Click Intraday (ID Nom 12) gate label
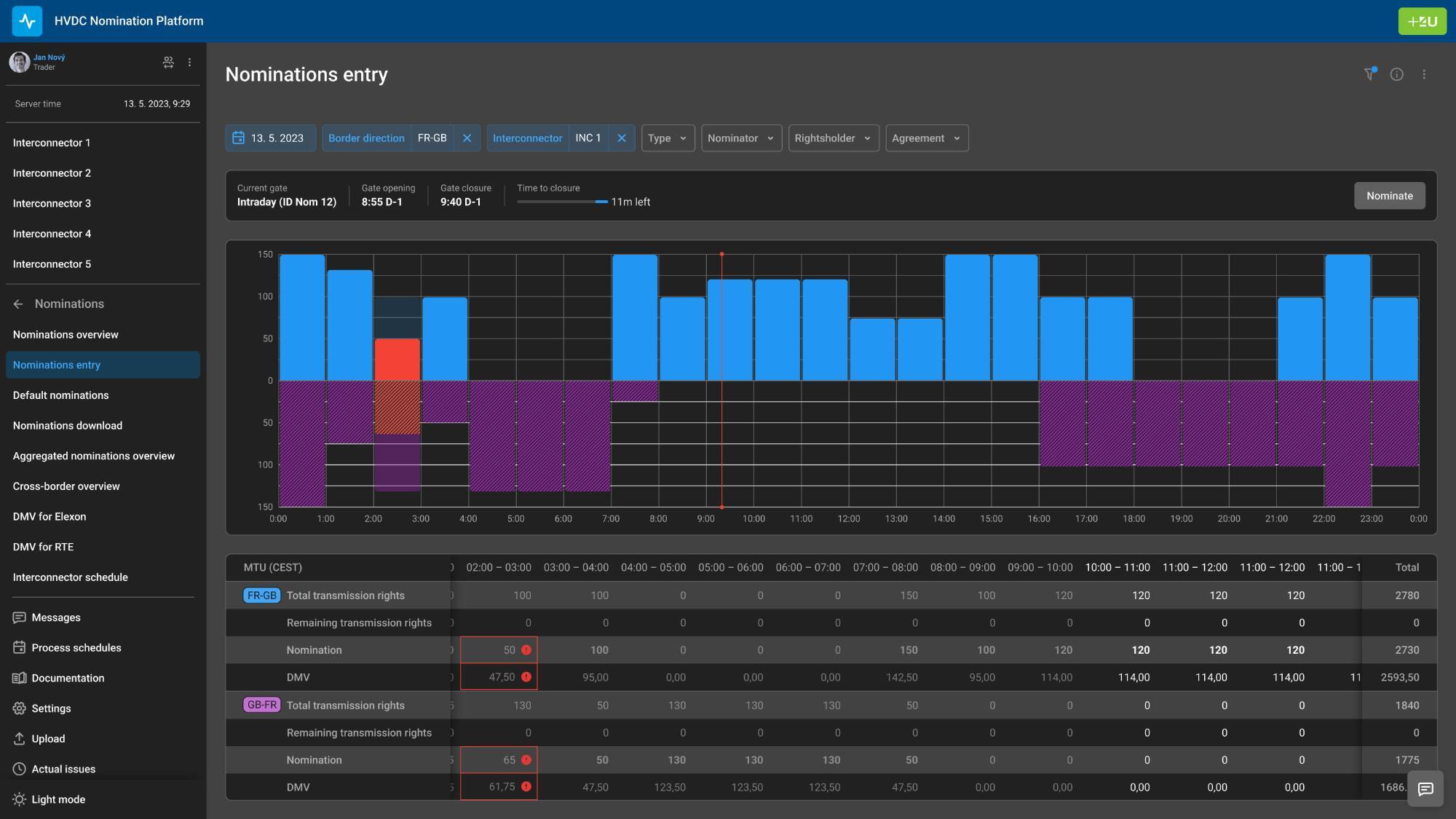 [287, 202]
